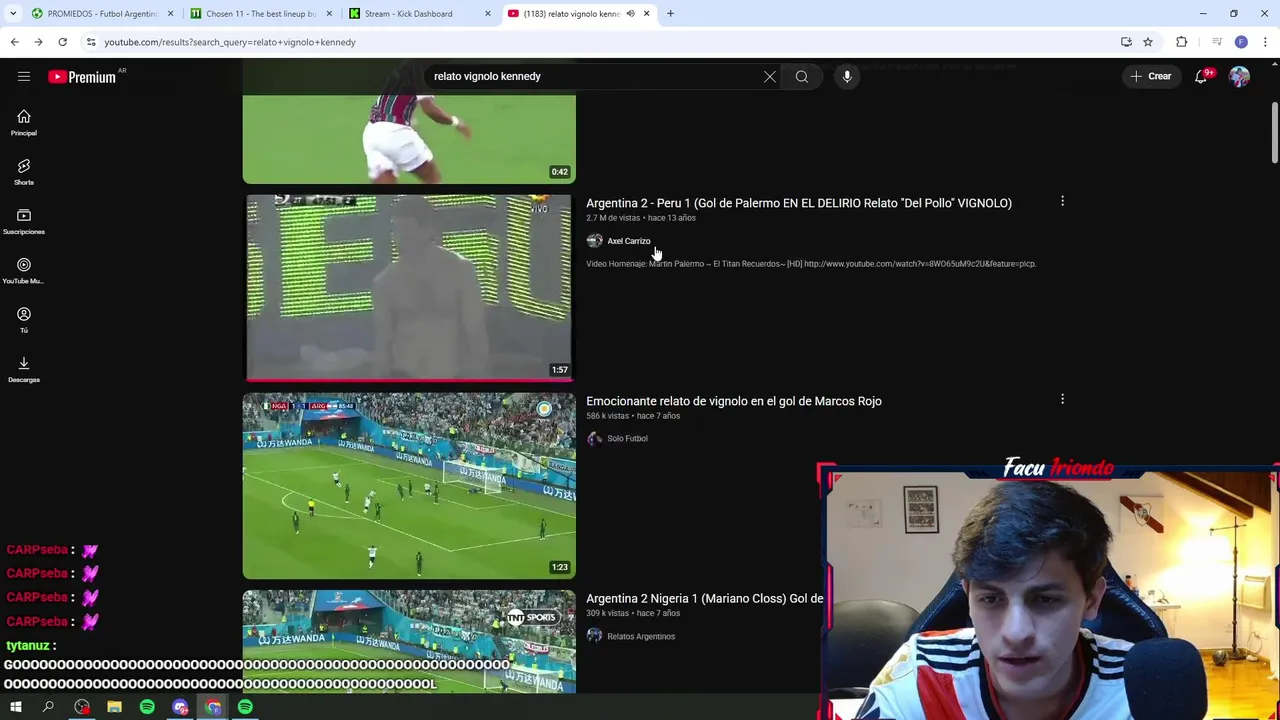
Task: Clear the search box with the X
Action: [770, 76]
